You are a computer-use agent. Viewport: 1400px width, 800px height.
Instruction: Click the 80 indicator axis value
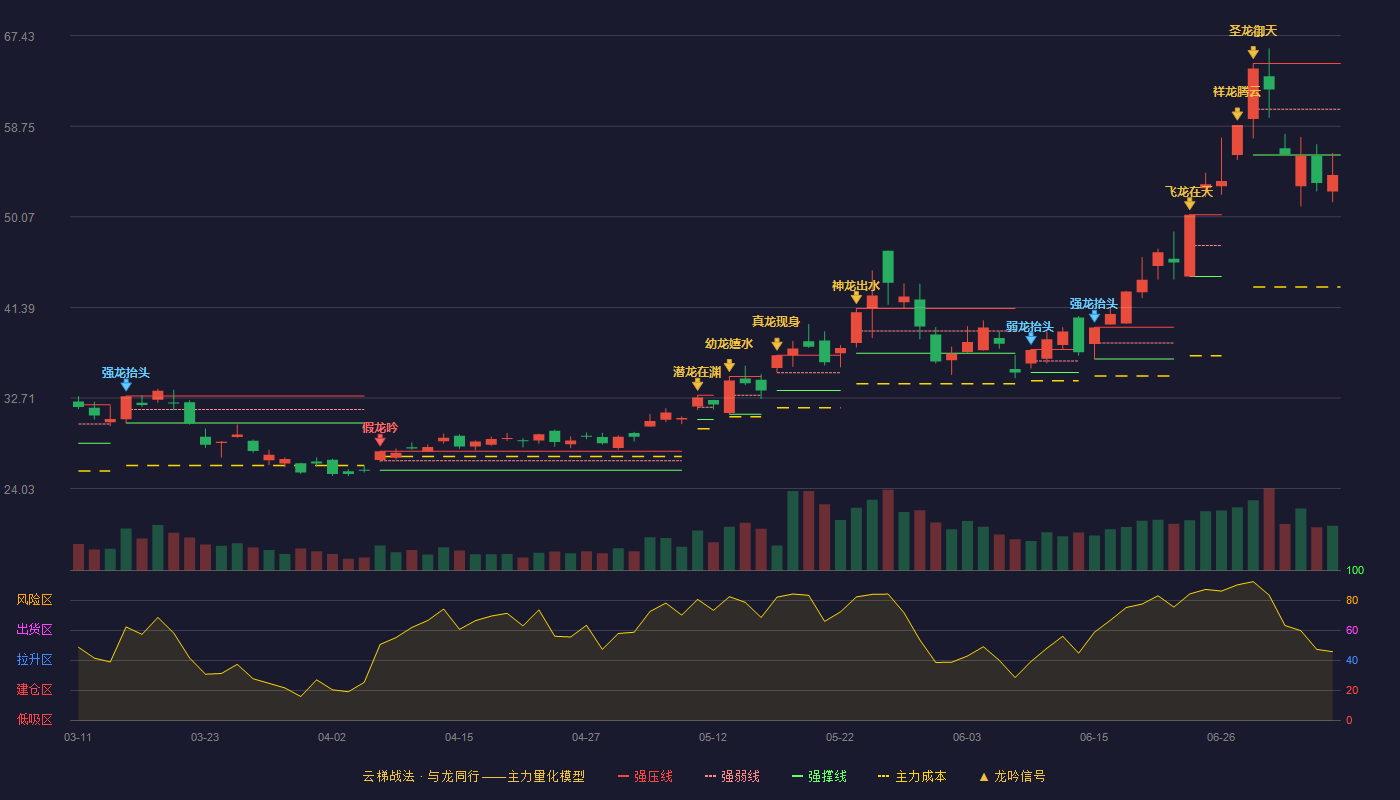(1352, 601)
